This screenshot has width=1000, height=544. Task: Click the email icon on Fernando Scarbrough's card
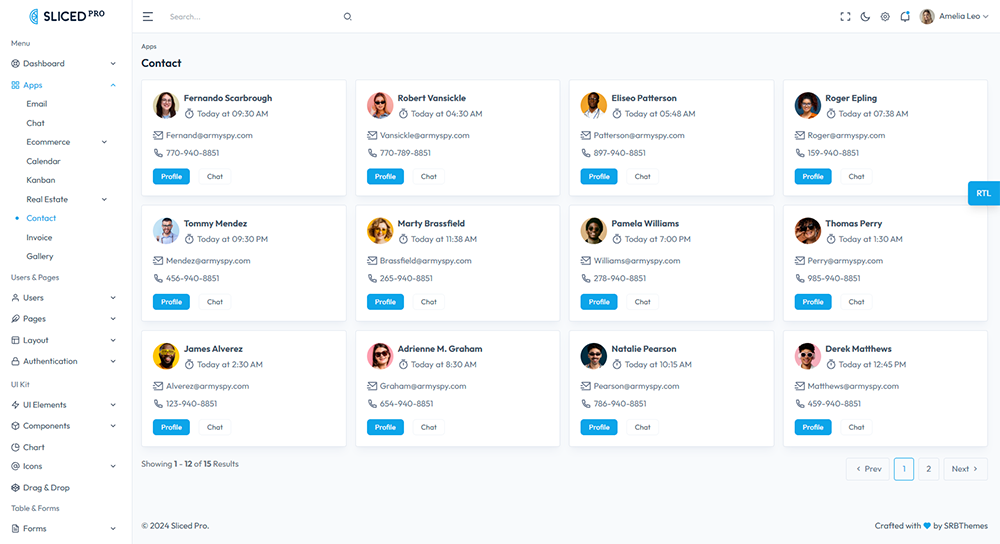(x=158, y=135)
